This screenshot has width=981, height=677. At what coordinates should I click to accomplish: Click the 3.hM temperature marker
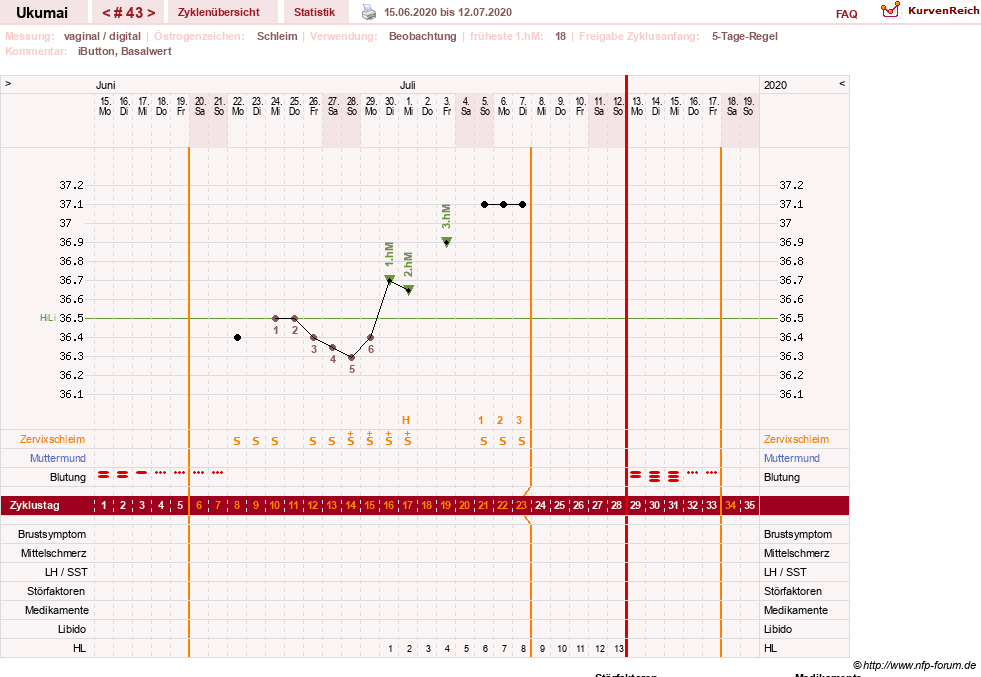click(x=447, y=242)
